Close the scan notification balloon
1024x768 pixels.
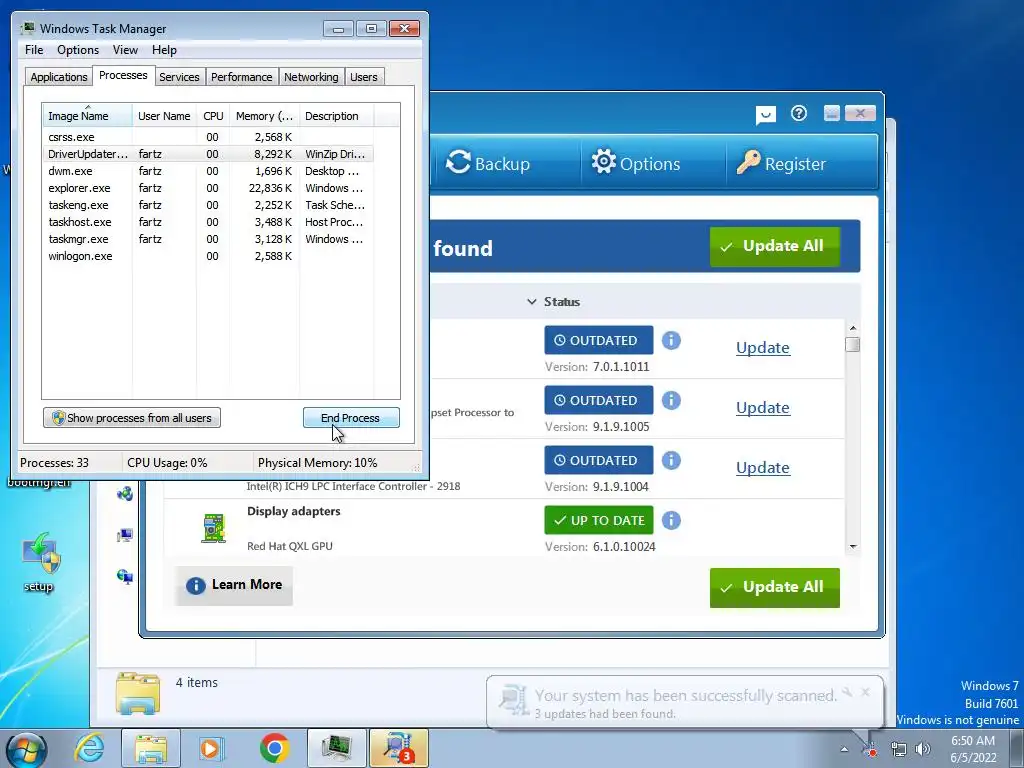click(865, 692)
